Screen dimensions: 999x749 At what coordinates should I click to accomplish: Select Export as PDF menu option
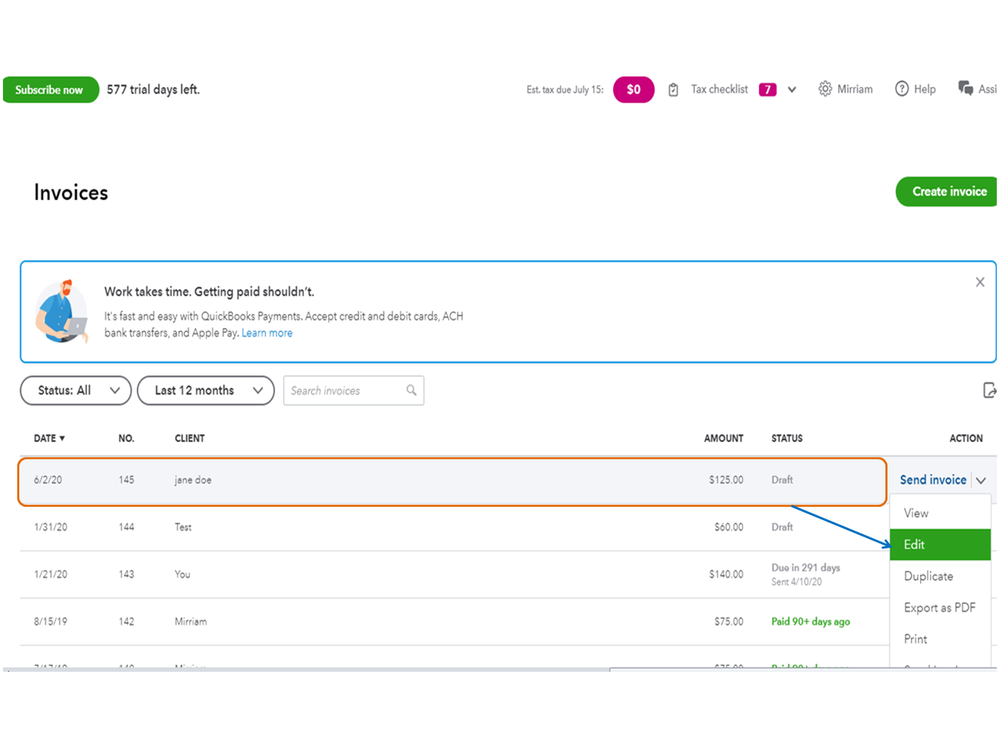pos(939,608)
